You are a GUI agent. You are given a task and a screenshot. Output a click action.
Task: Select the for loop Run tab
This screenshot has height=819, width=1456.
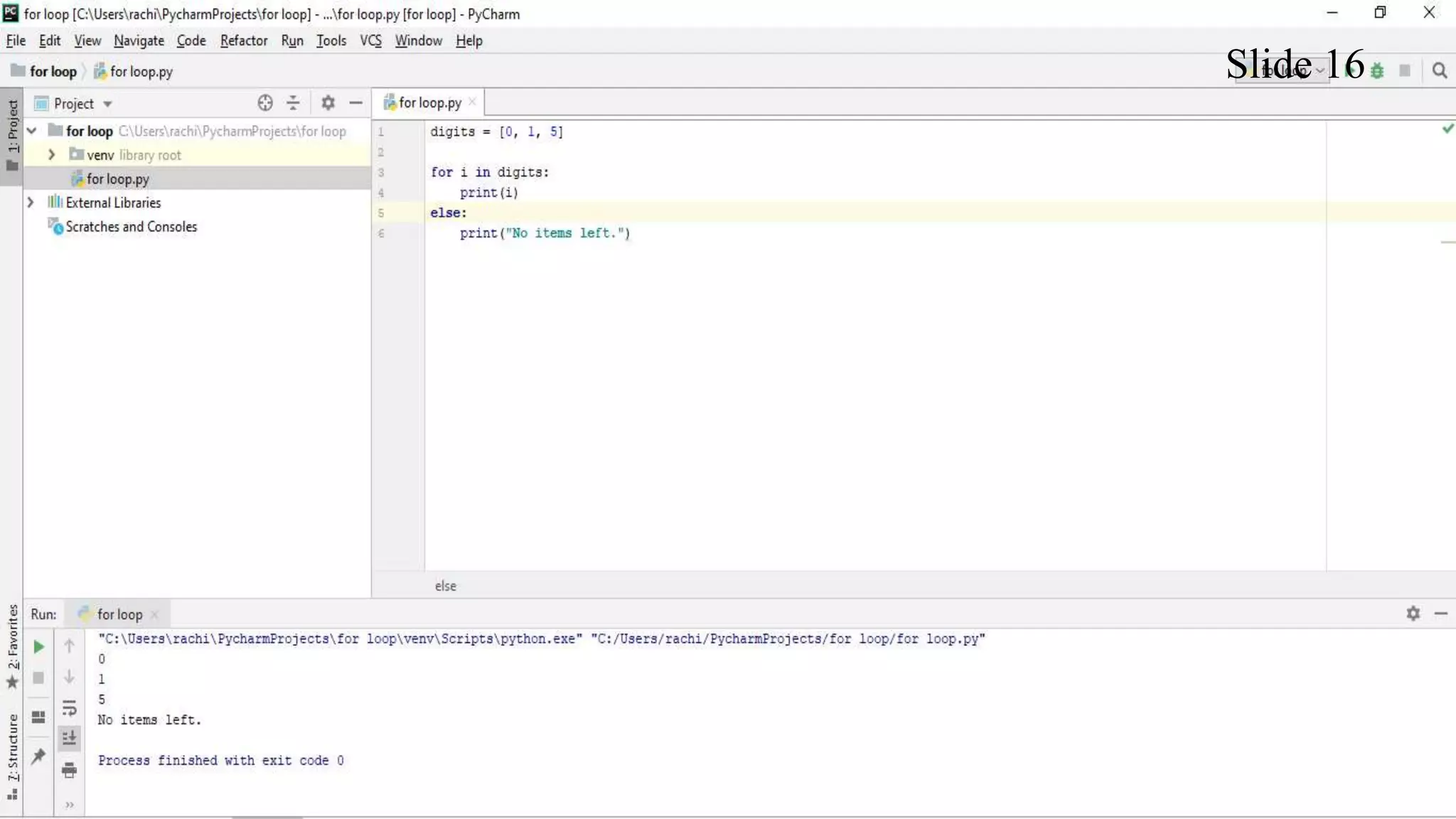[119, 614]
